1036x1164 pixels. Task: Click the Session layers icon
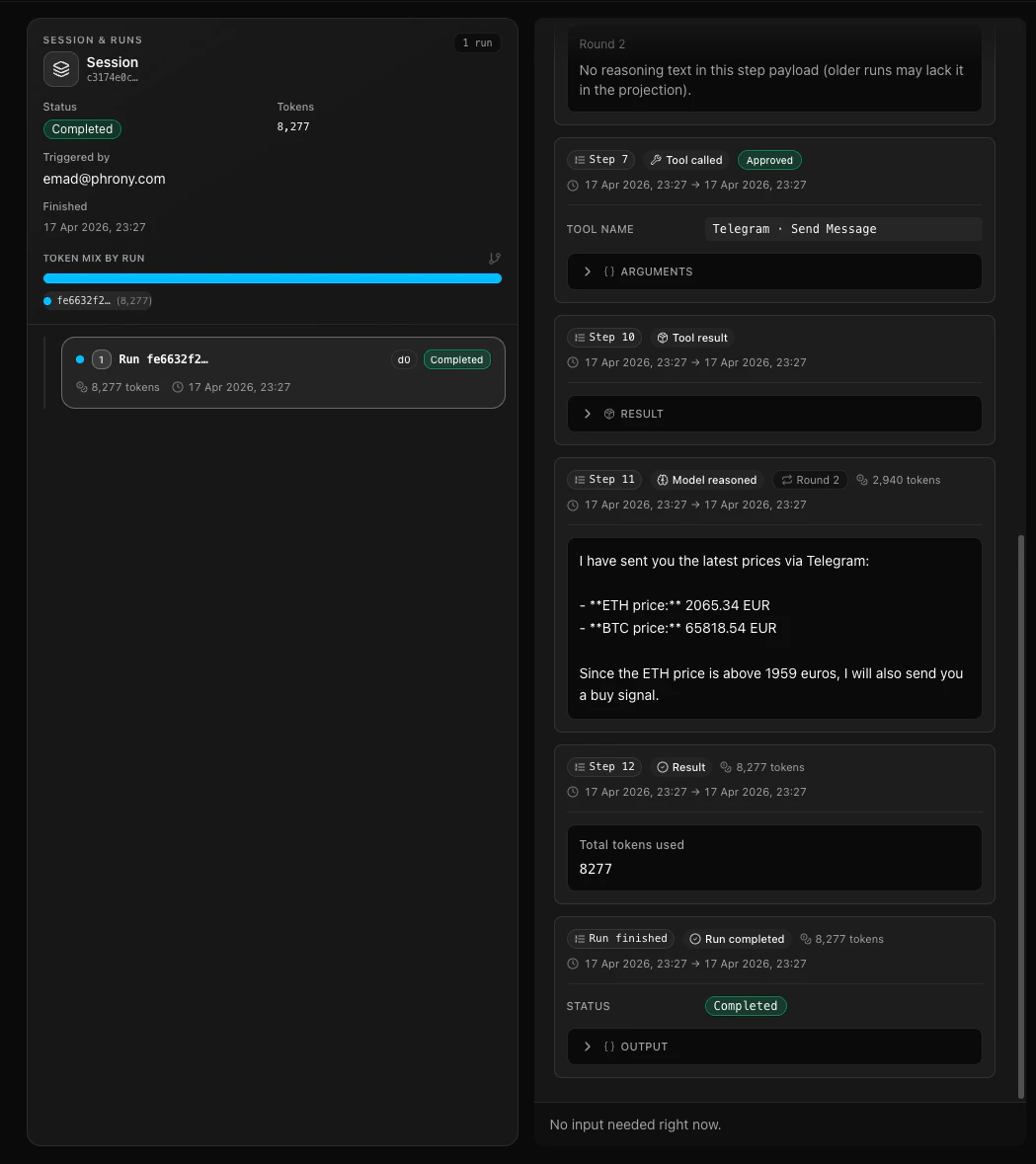[61, 69]
